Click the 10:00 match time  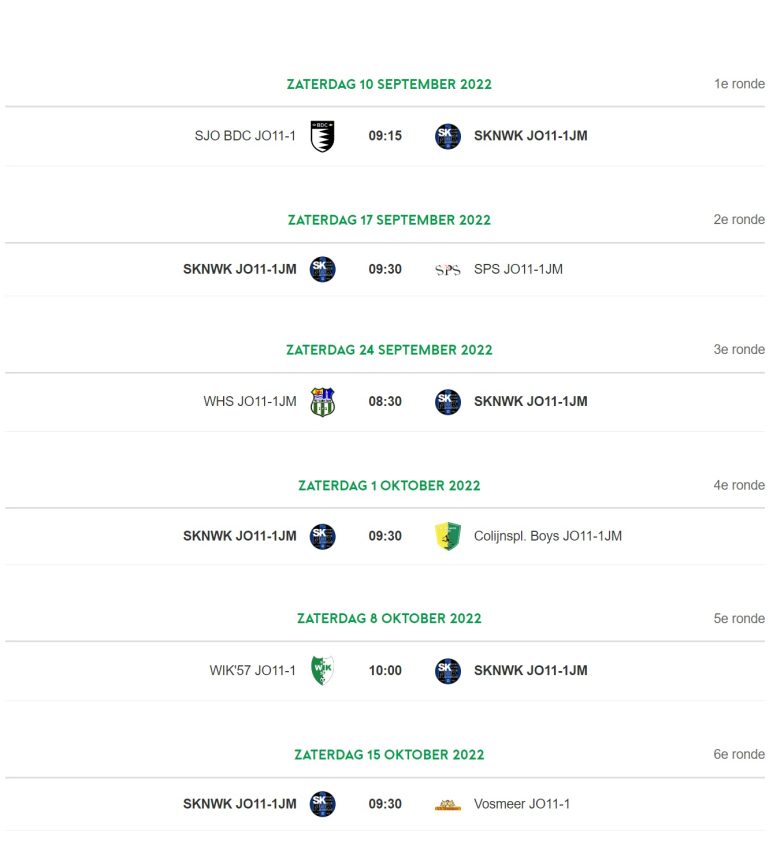pos(385,670)
